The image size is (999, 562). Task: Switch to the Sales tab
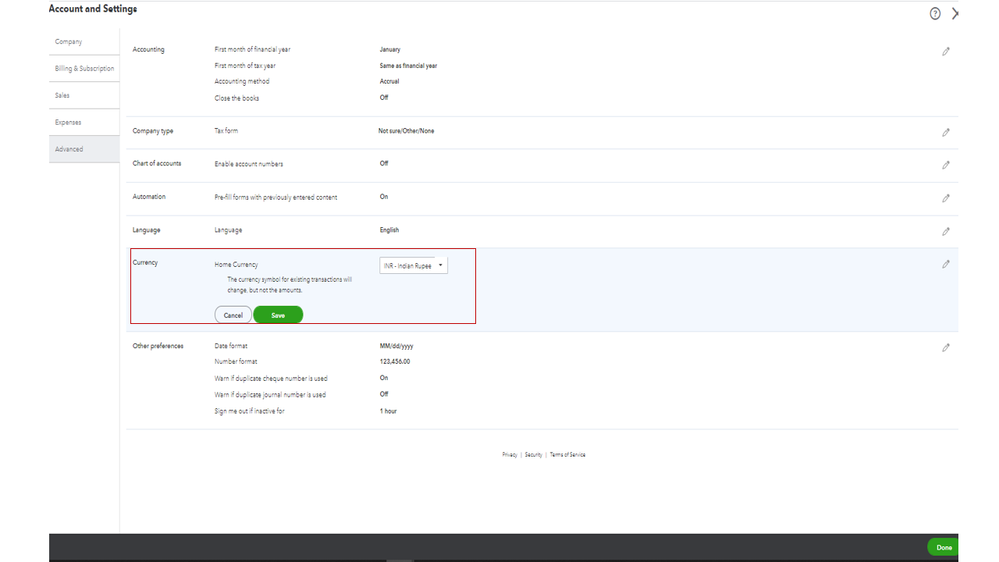pos(84,95)
